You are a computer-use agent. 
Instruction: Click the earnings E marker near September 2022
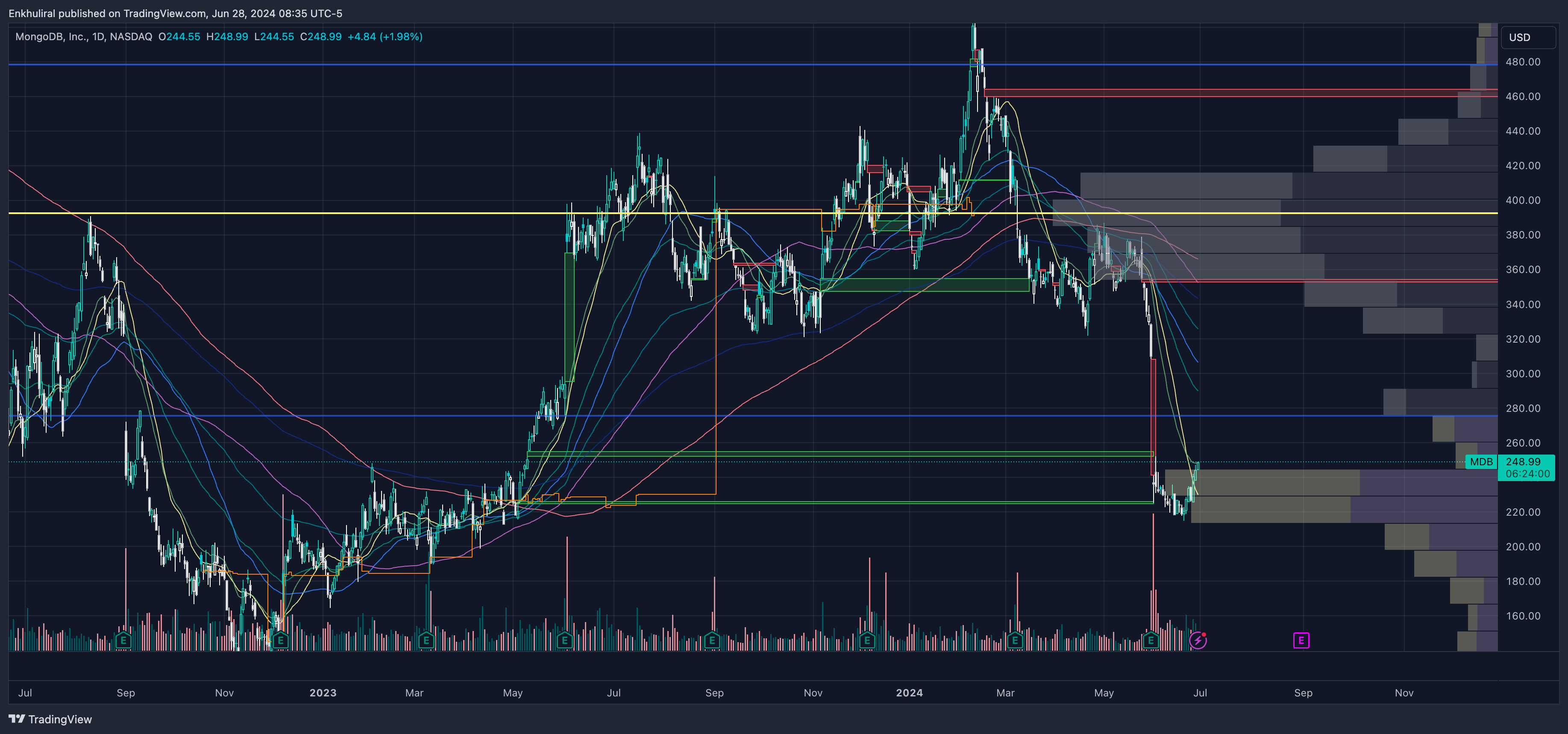[123, 640]
